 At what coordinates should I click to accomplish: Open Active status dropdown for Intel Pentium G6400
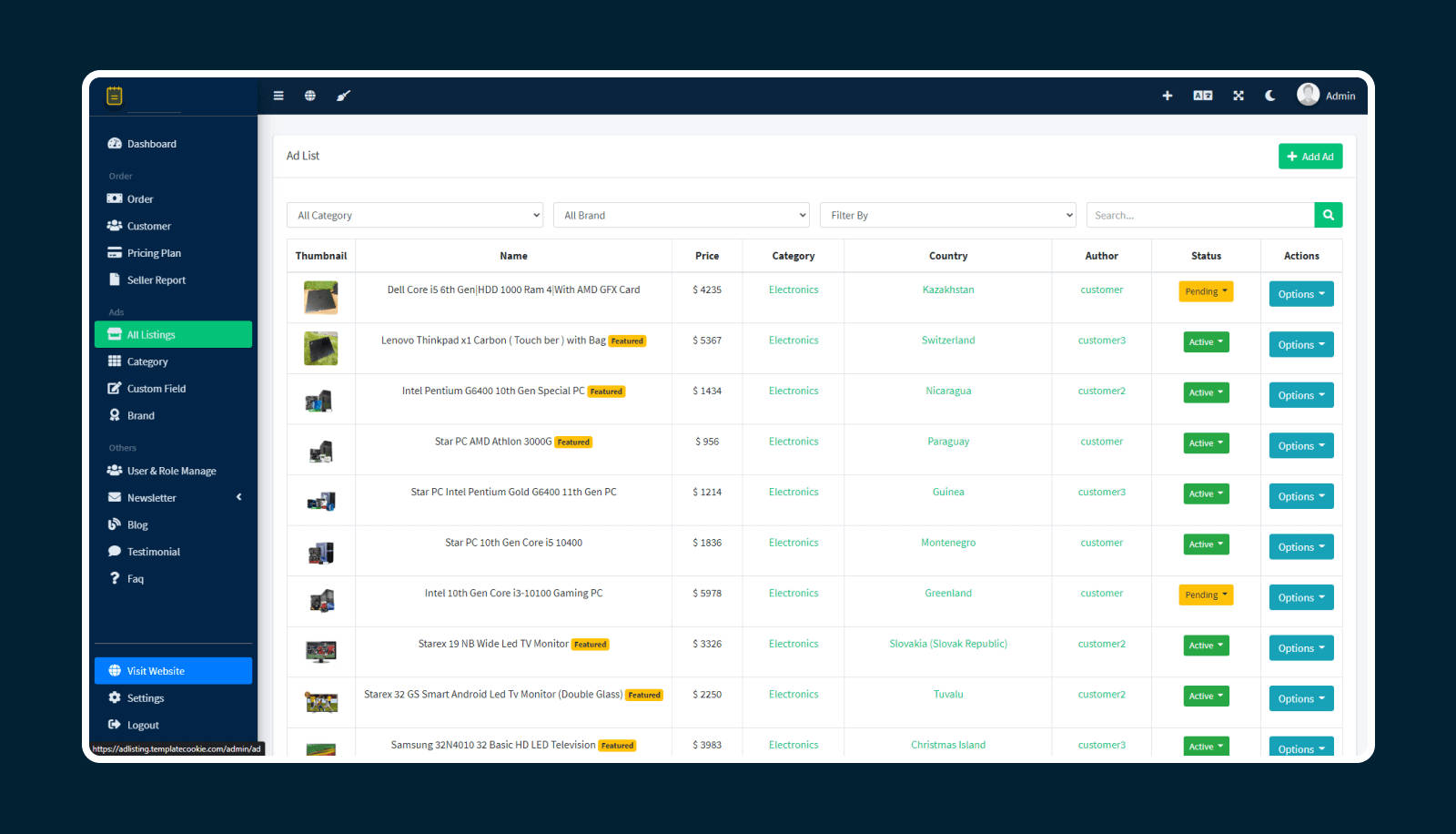[x=1206, y=392]
